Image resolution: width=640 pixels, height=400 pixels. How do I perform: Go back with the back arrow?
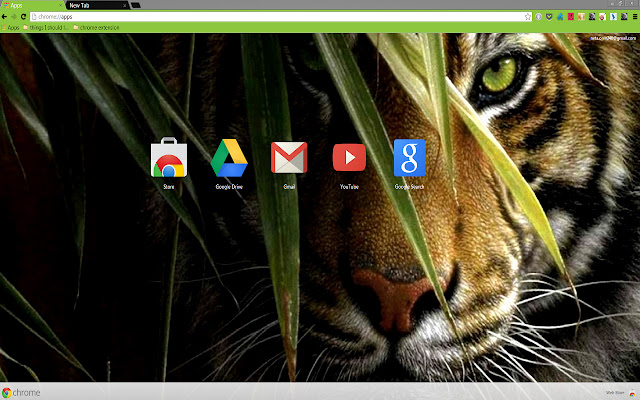[x=4, y=17]
